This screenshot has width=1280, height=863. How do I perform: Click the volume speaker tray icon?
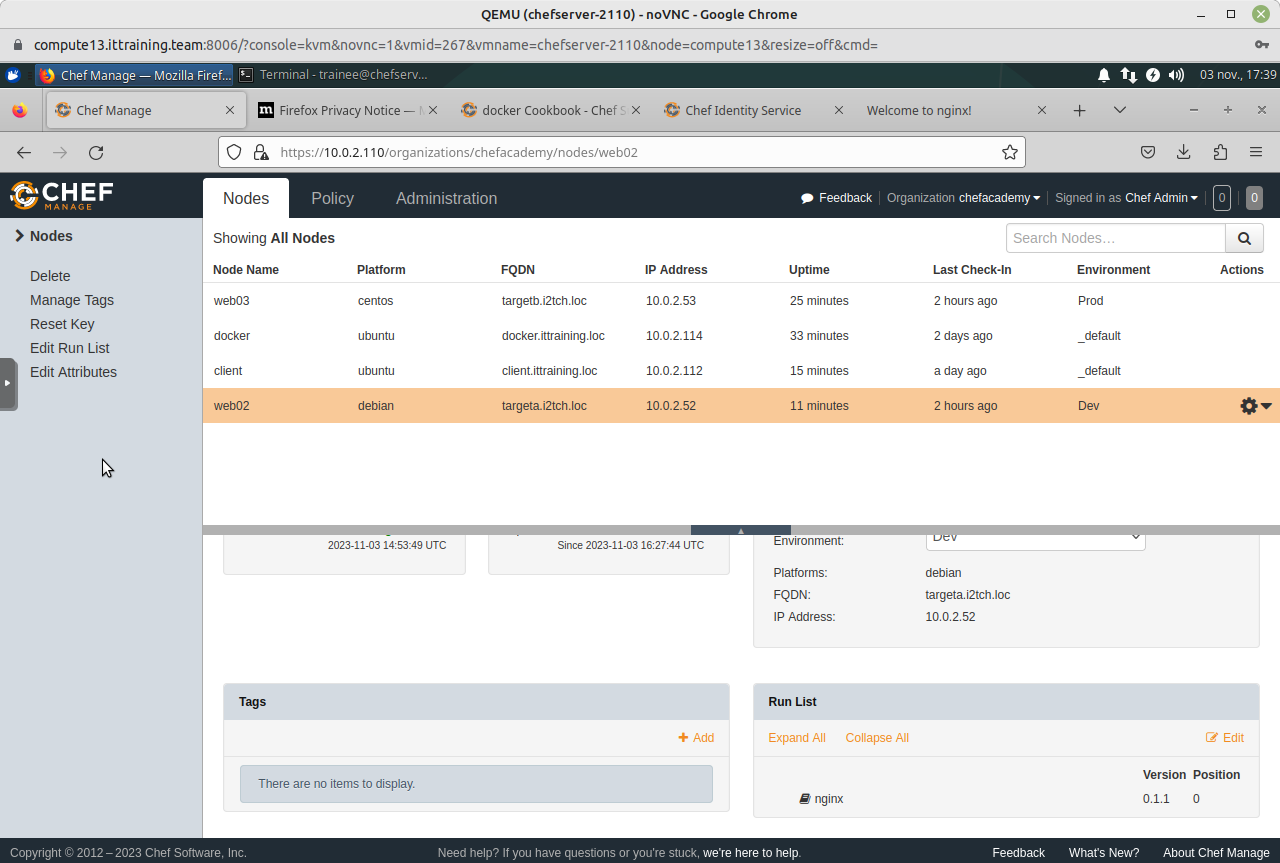point(1177,75)
